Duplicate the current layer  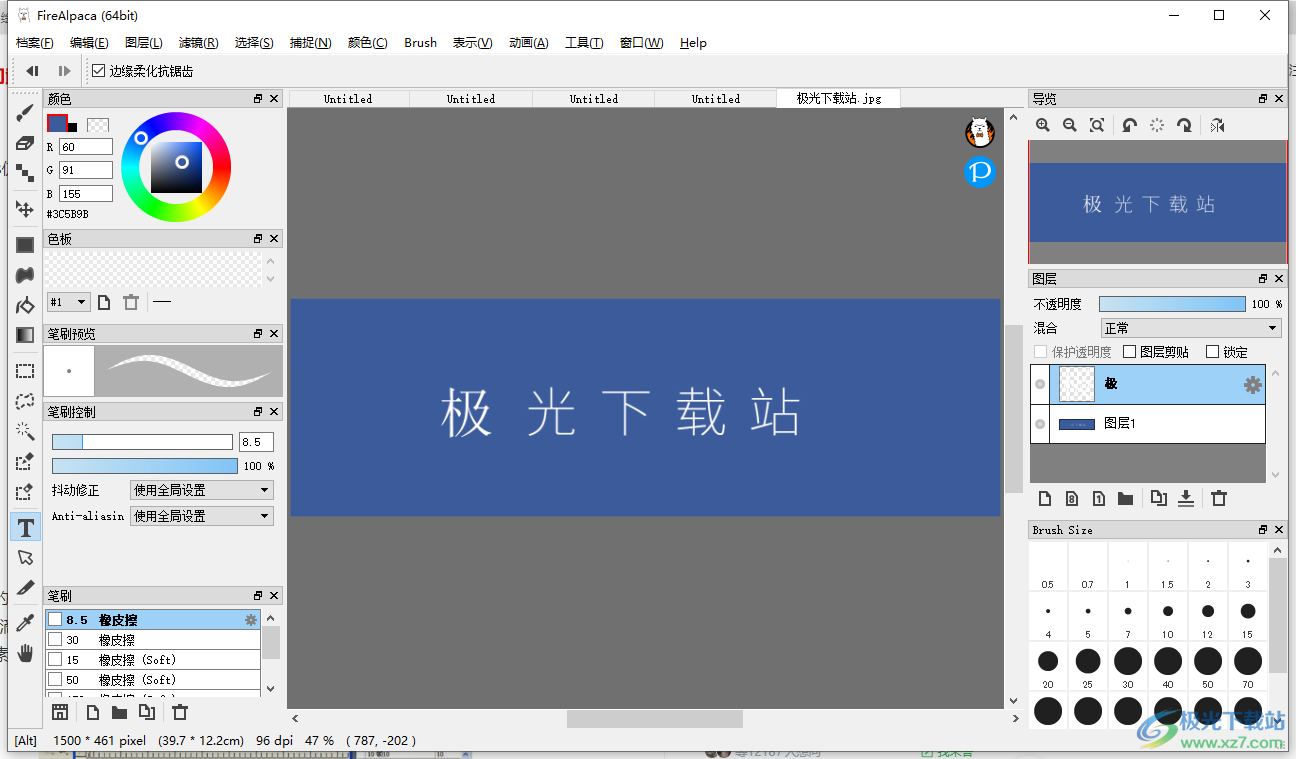[x=1159, y=498]
